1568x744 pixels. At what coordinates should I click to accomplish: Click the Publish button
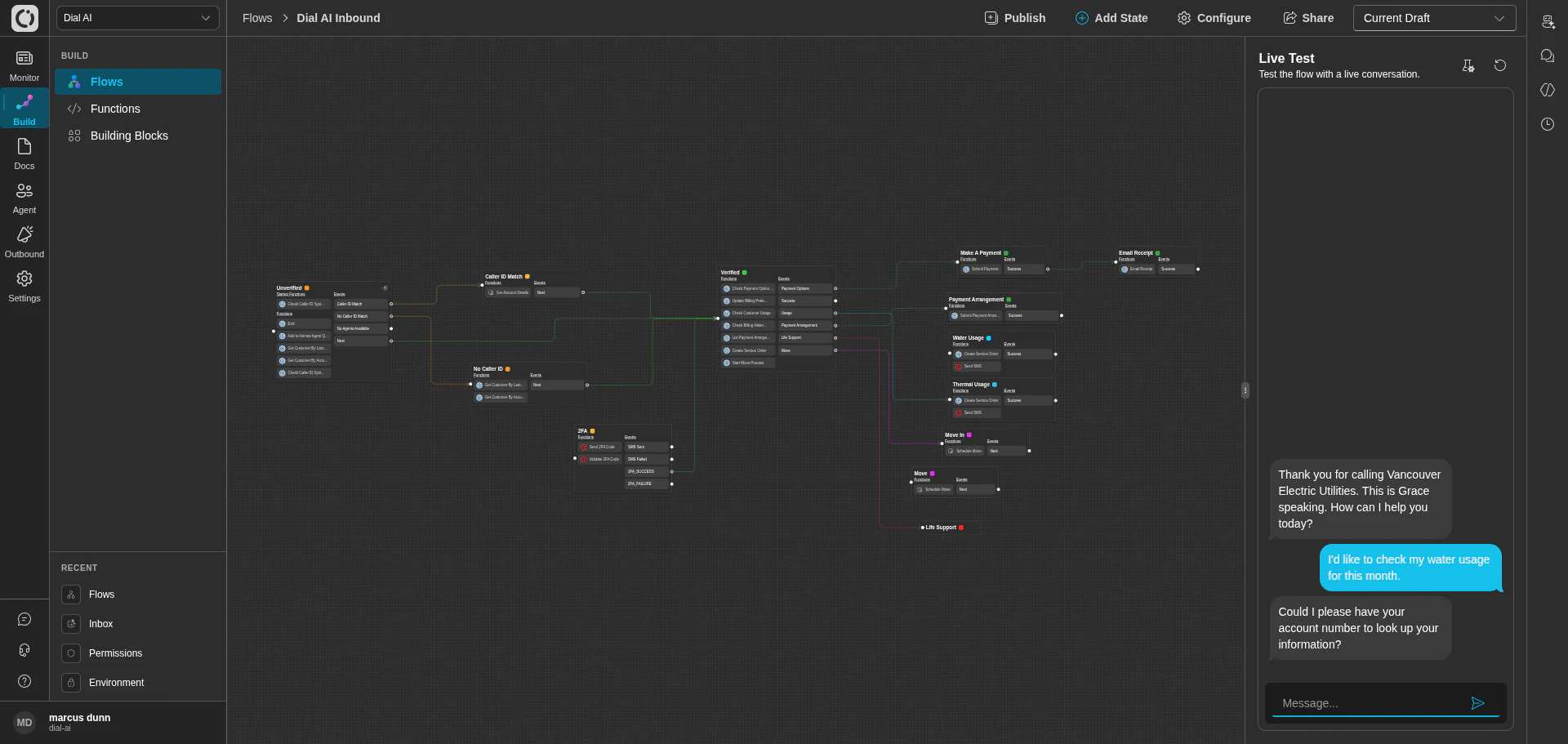1015,18
